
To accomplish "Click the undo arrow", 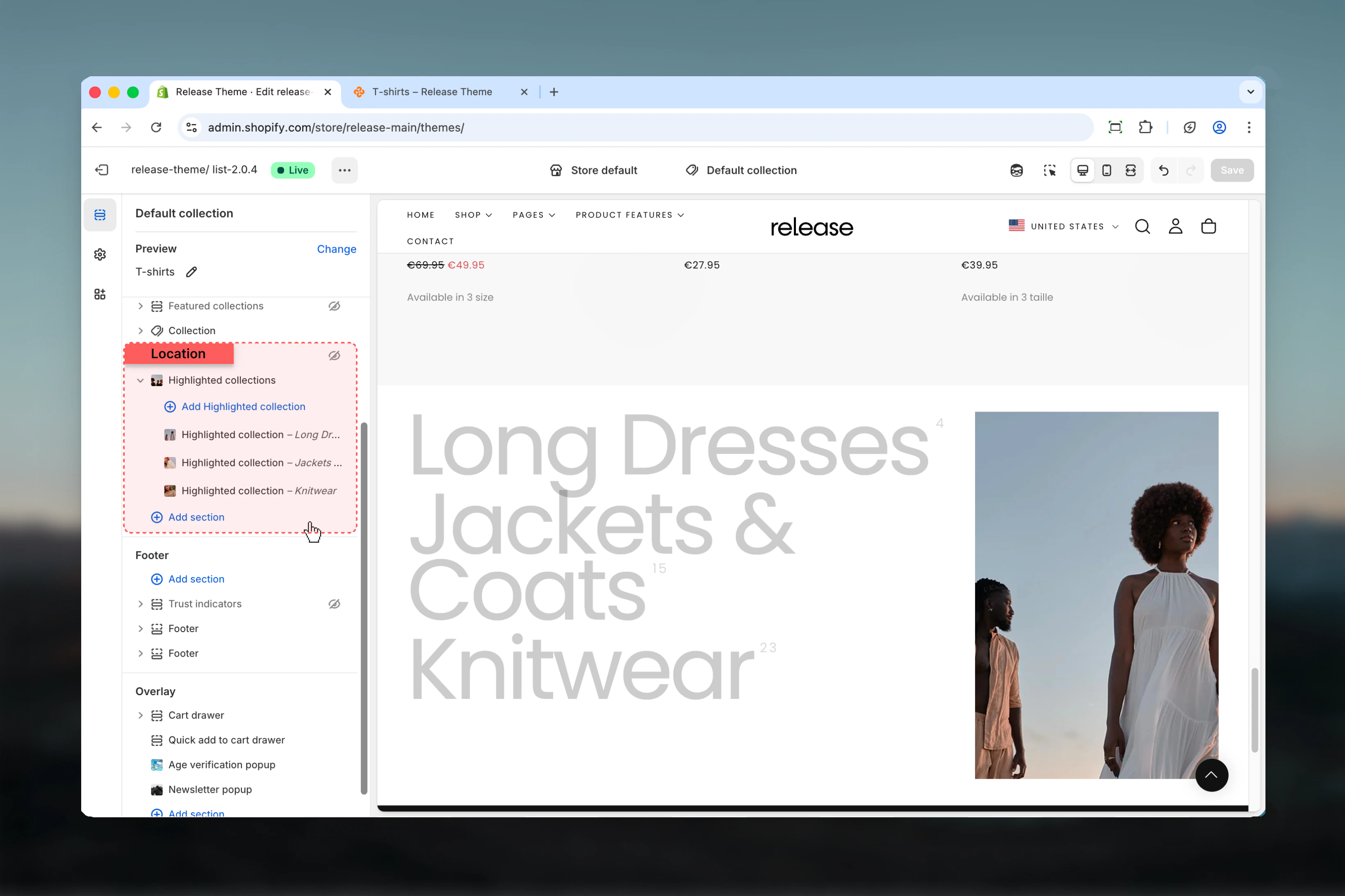I will click(1163, 170).
